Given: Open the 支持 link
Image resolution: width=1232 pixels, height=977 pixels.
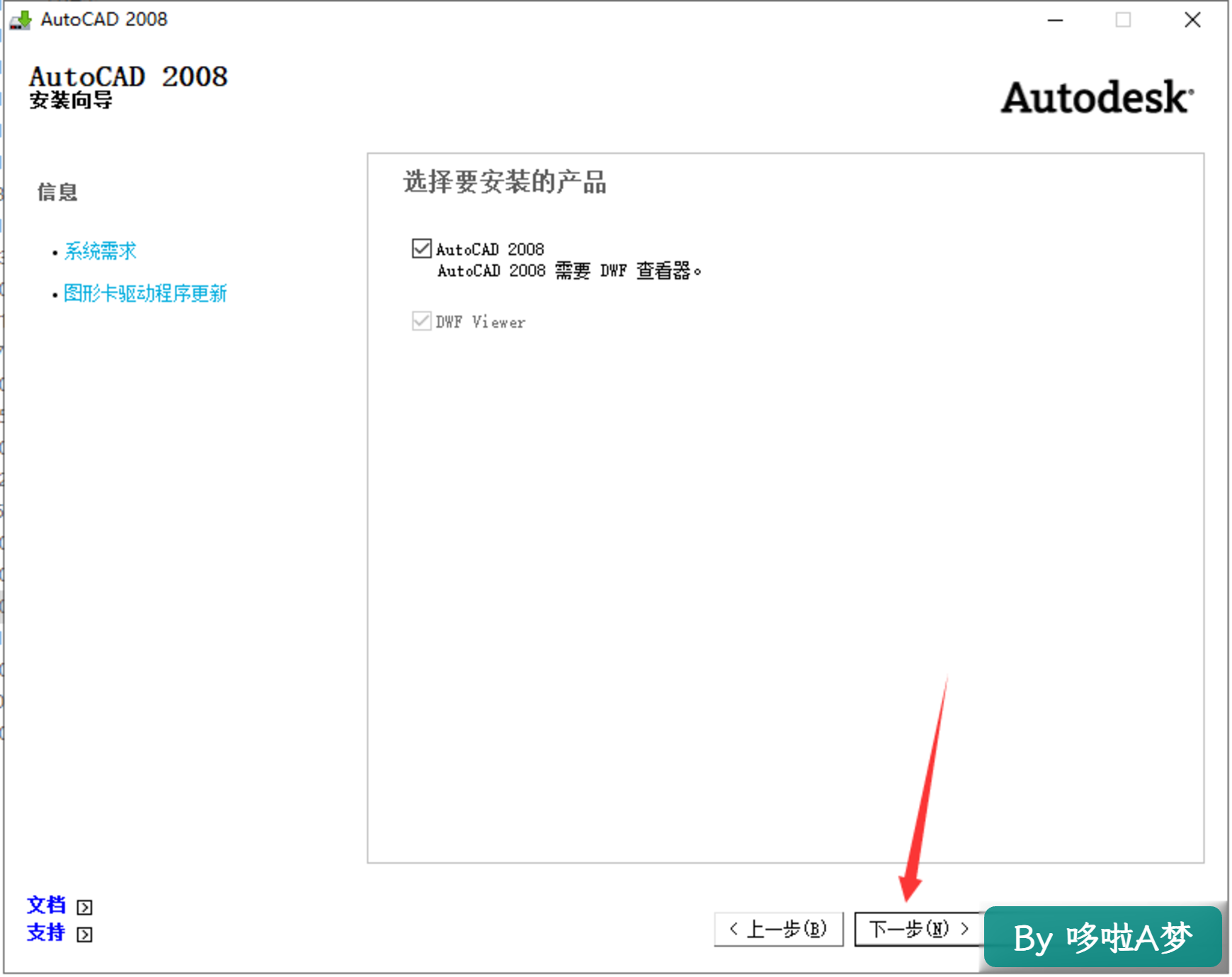Looking at the screenshot, I should (46, 932).
